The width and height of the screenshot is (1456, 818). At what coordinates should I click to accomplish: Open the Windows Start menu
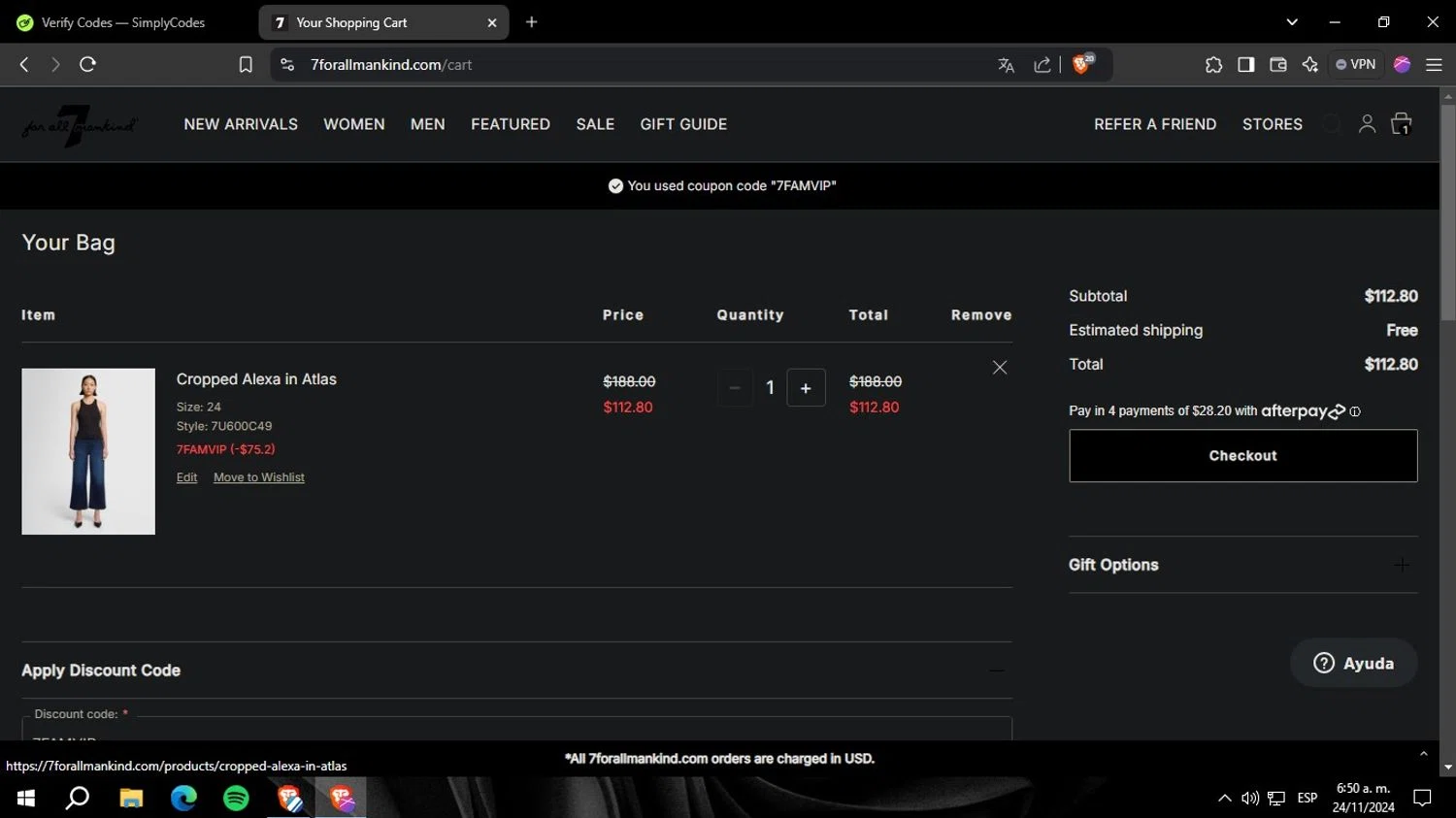(26, 798)
